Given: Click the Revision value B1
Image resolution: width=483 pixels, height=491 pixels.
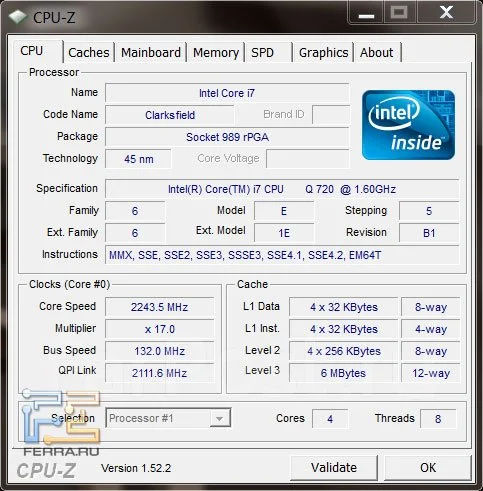Looking at the screenshot, I should click(429, 233).
